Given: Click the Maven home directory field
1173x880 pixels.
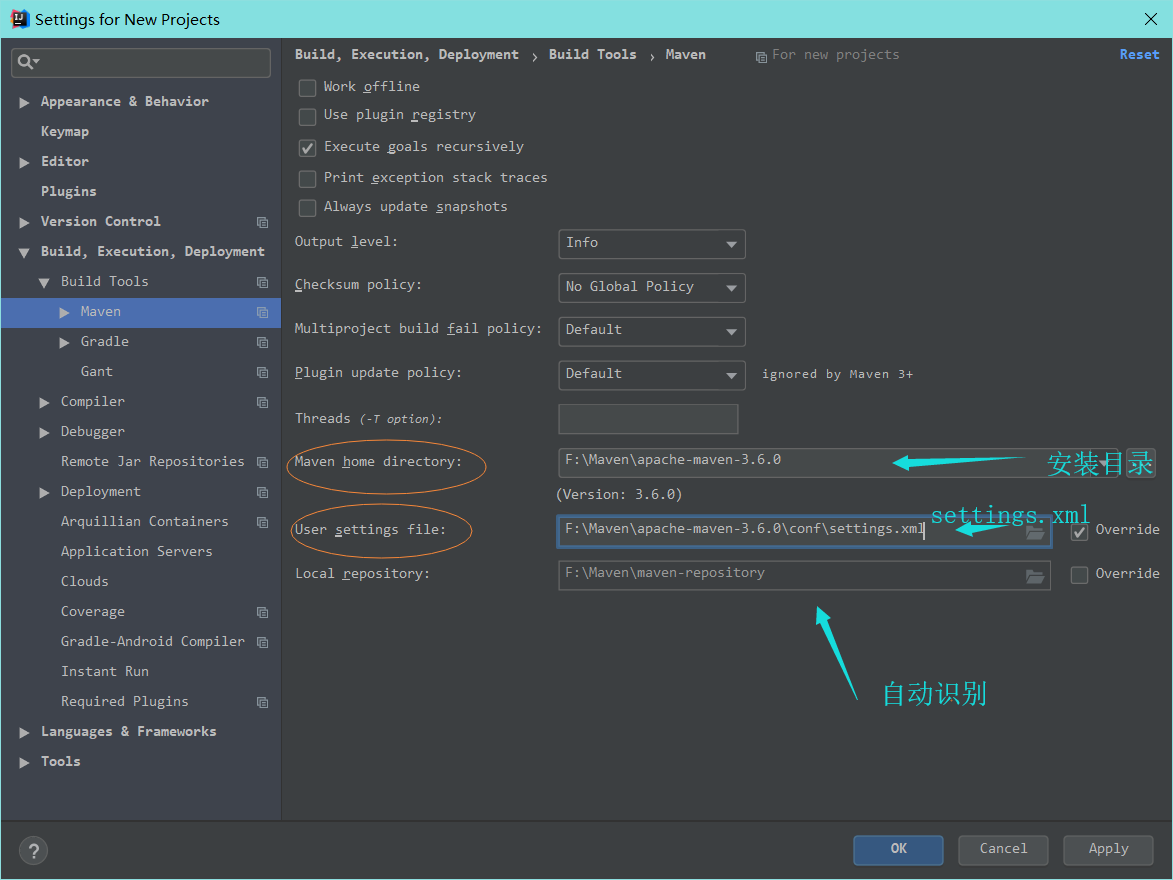Looking at the screenshot, I should click(x=838, y=462).
